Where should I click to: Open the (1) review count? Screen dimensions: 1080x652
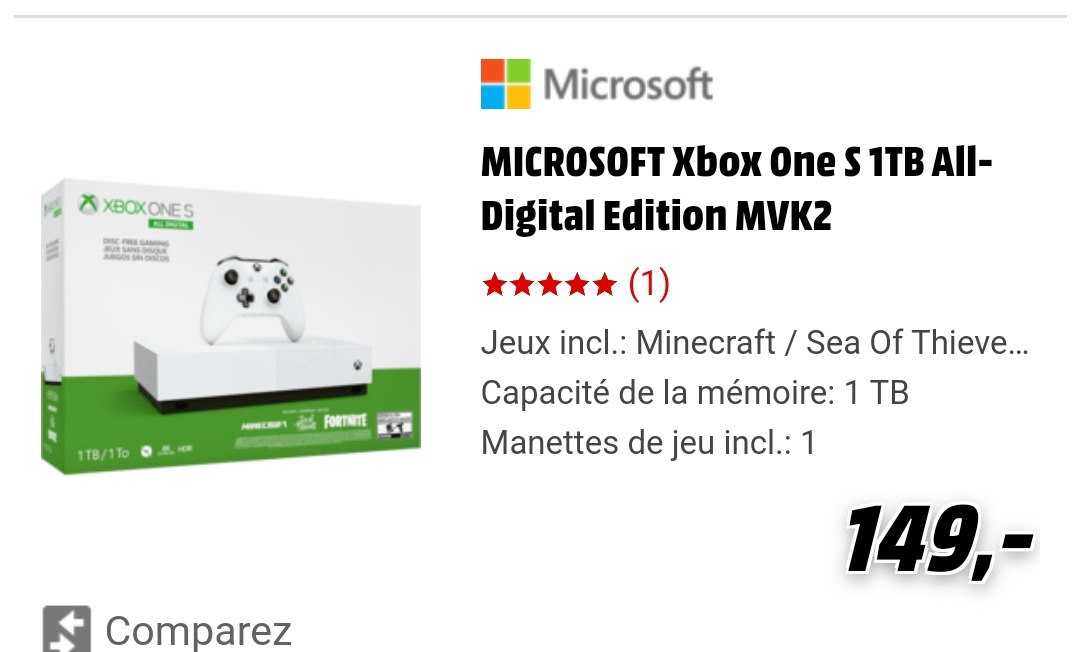pyautogui.click(x=649, y=284)
